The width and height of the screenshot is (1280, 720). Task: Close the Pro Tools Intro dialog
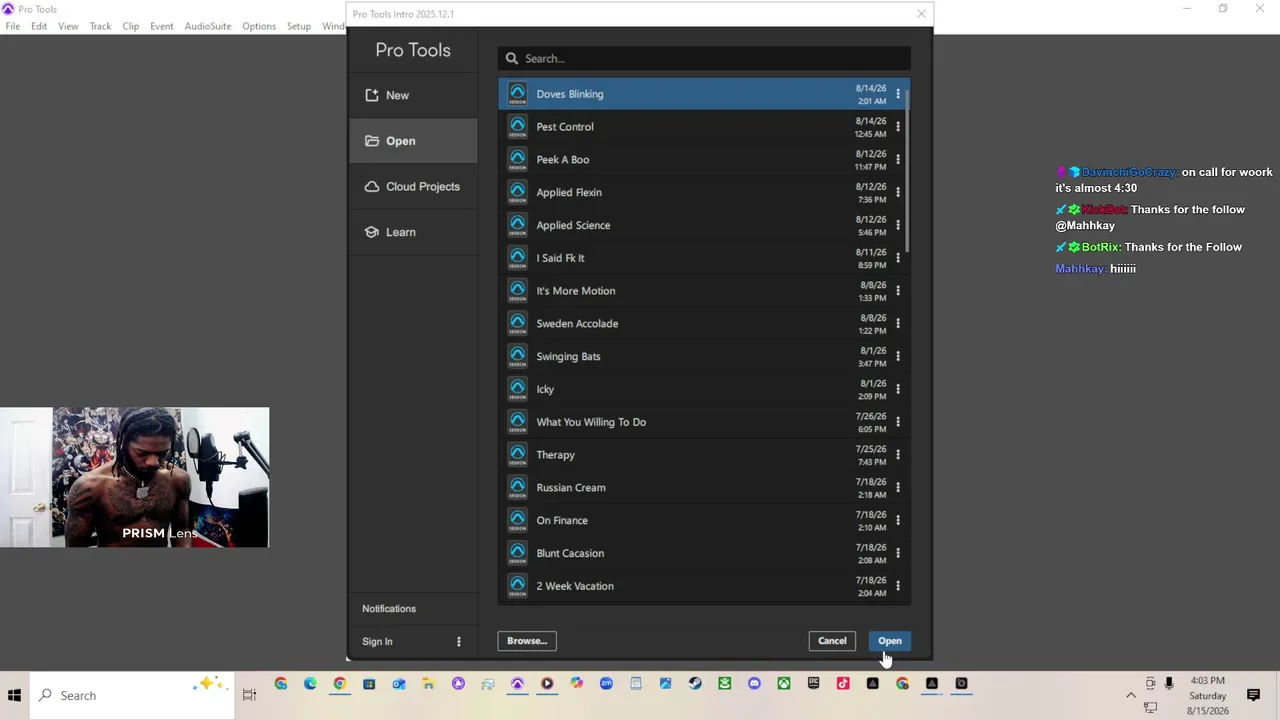(x=921, y=14)
